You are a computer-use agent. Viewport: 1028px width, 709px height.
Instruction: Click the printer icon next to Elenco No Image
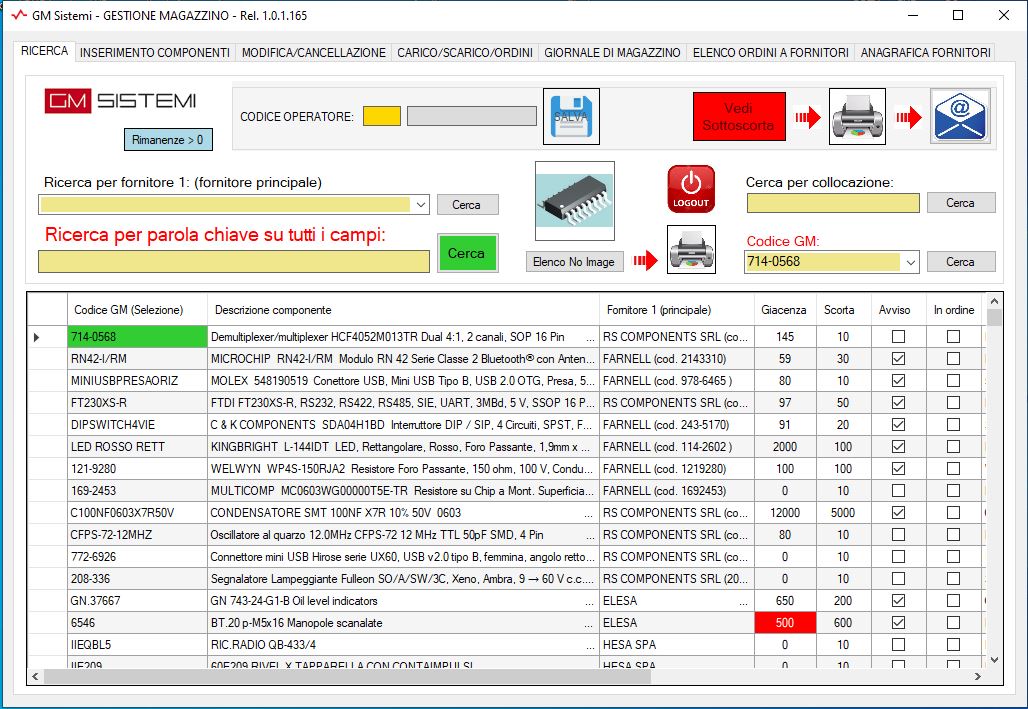(691, 249)
